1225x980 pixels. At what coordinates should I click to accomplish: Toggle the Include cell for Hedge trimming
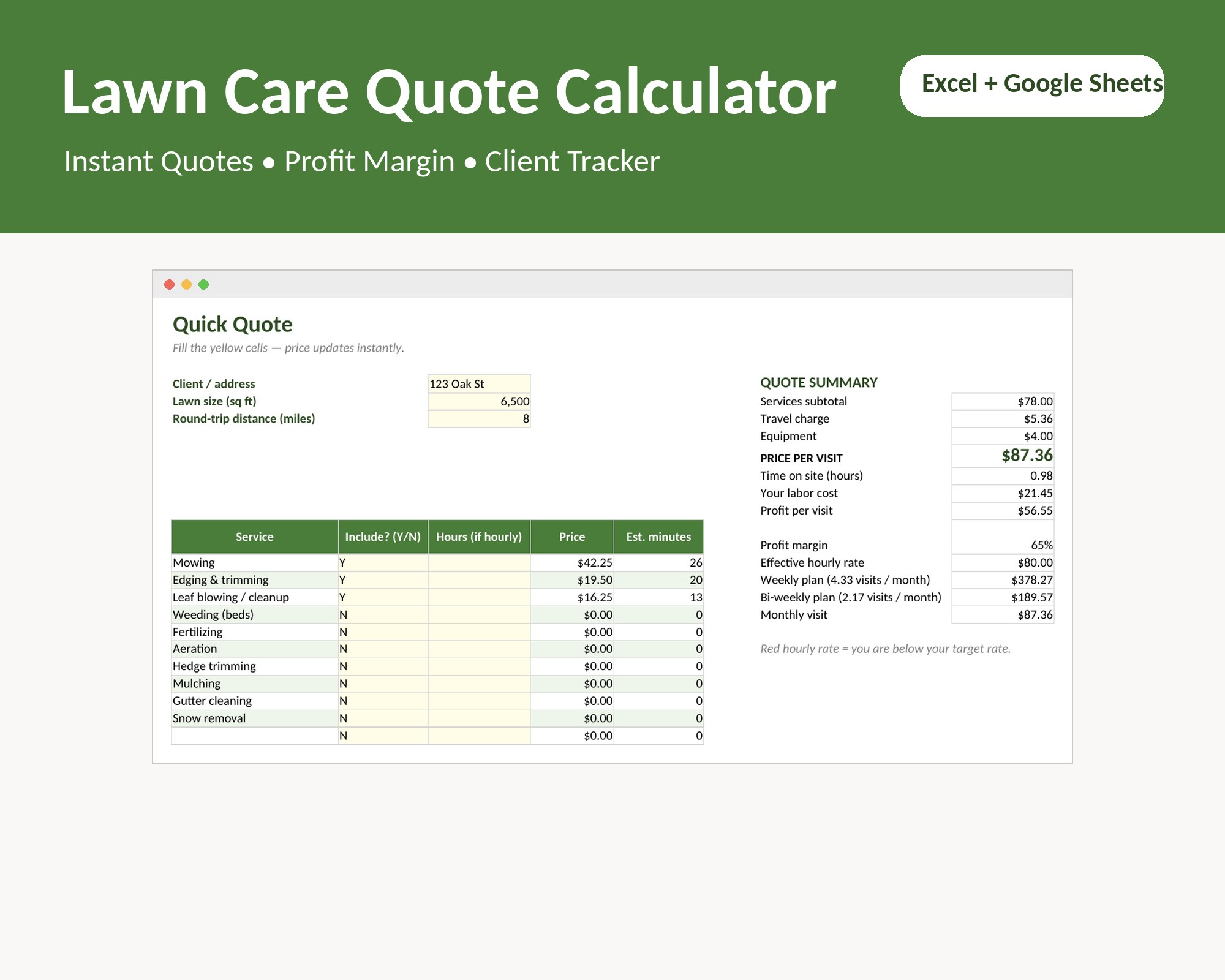tap(383, 666)
